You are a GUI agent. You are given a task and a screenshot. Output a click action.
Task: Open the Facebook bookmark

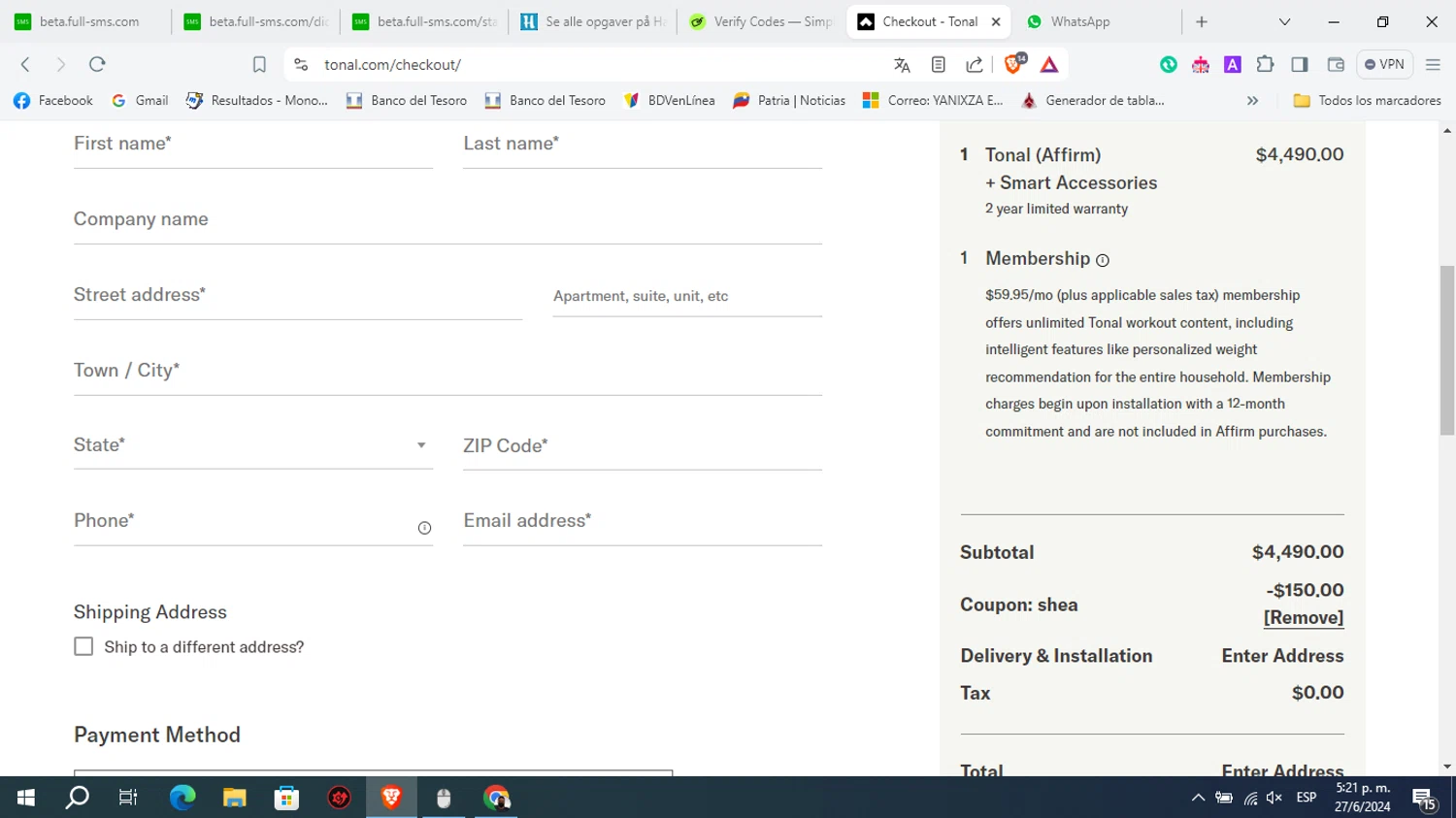click(x=53, y=100)
